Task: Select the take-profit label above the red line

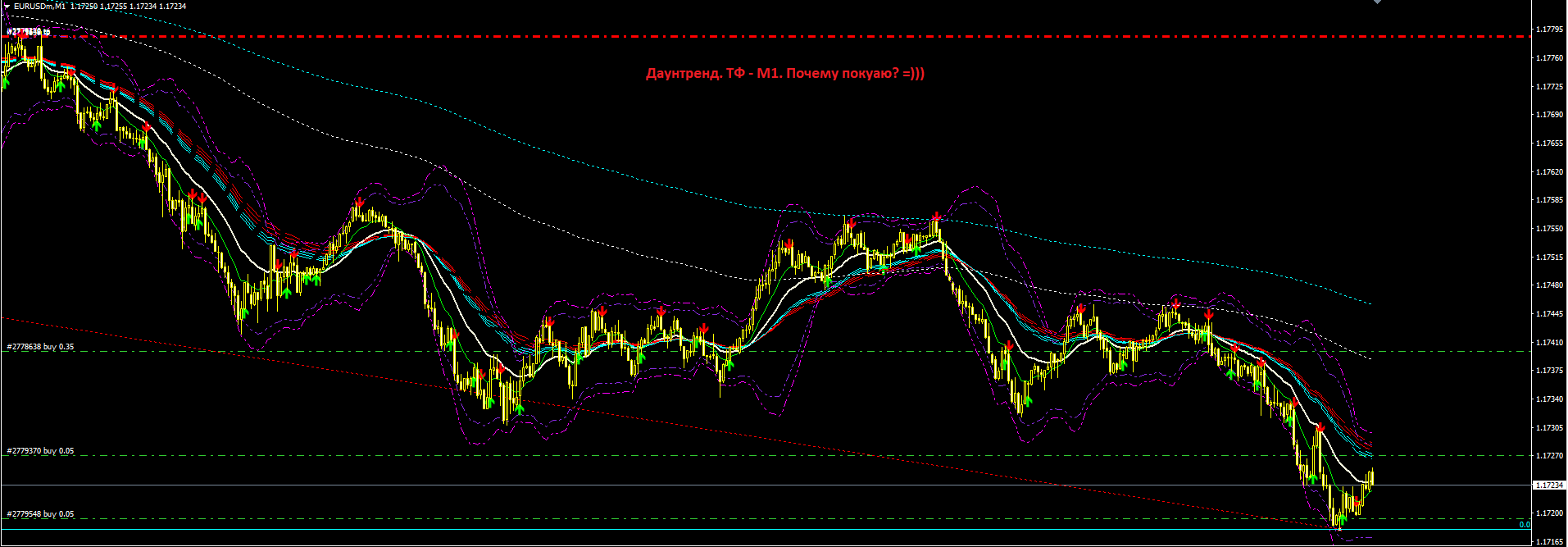Action: point(28,31)
